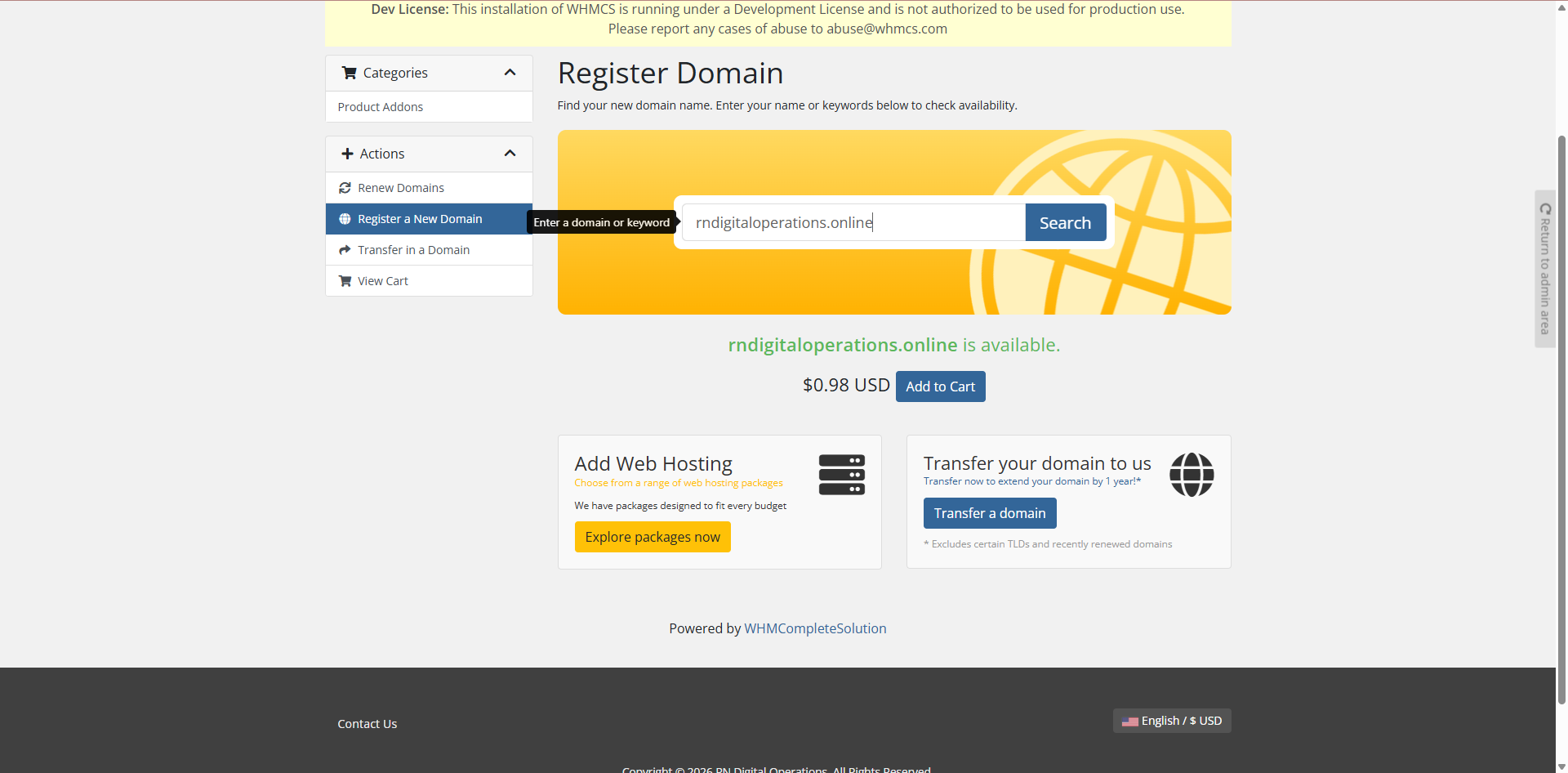Open the English / $ USD language selector
1568x773 pixels.
click(1171, 721)
